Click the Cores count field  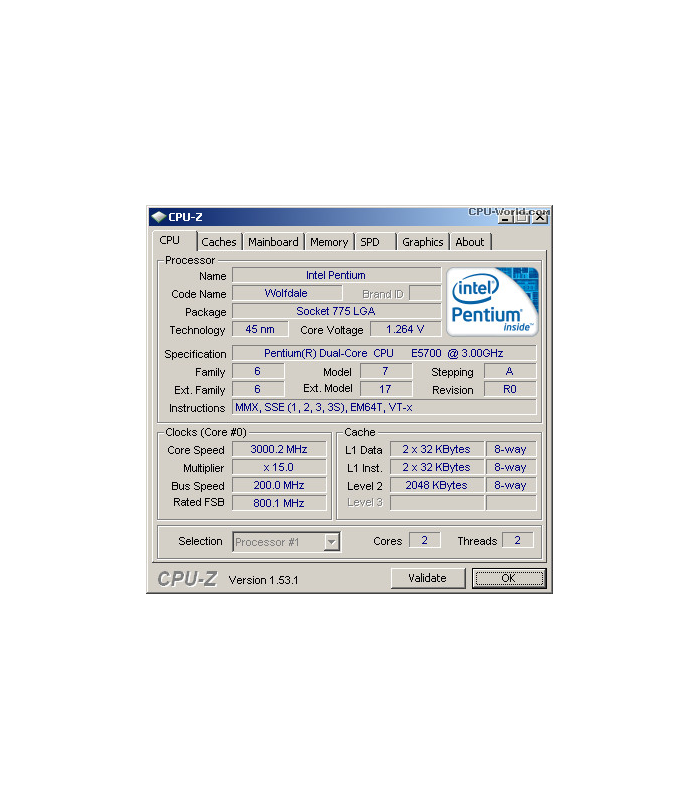(424, 540)
